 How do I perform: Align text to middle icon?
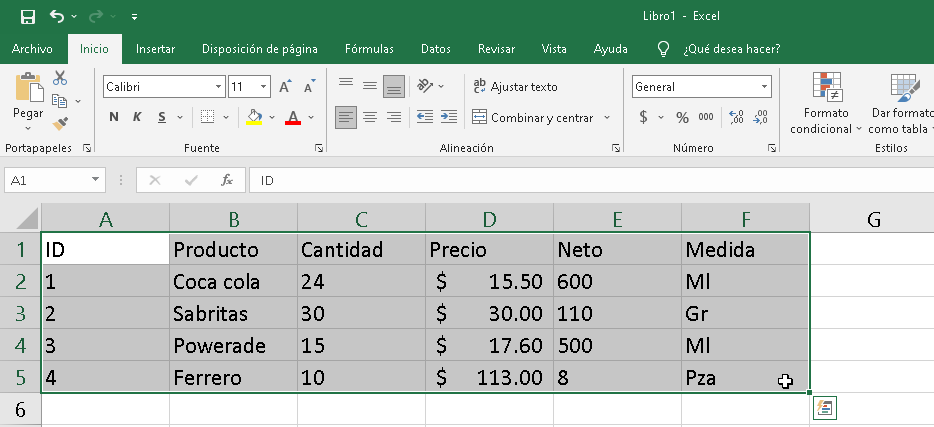point(370,86)
